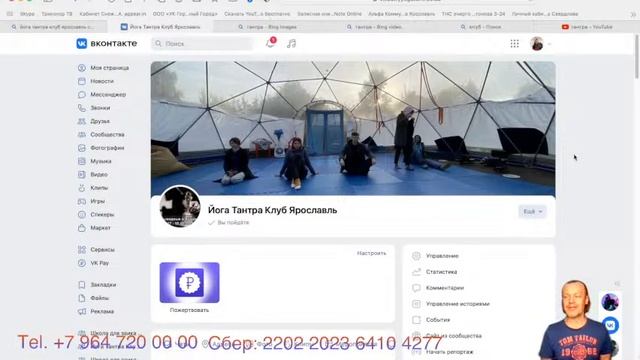Click the Пожертвовать ruble app tile
The width and height of the screenshot is (640, 360).
[x=189, y=282]
